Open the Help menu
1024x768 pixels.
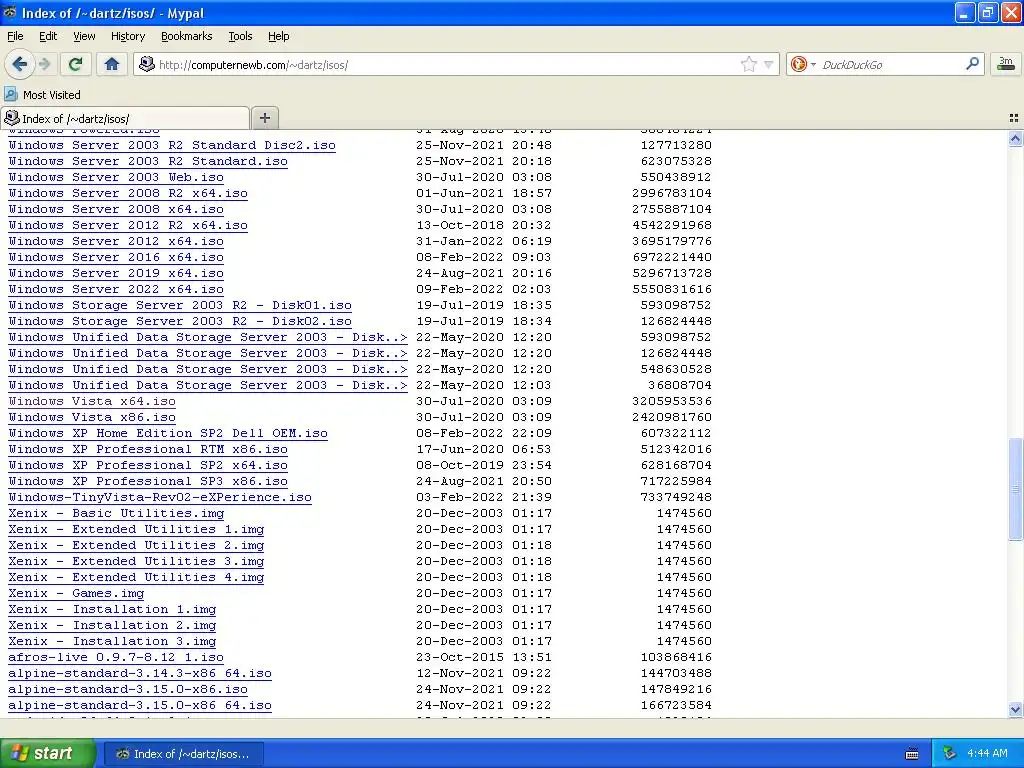click(x=279, y=36)
